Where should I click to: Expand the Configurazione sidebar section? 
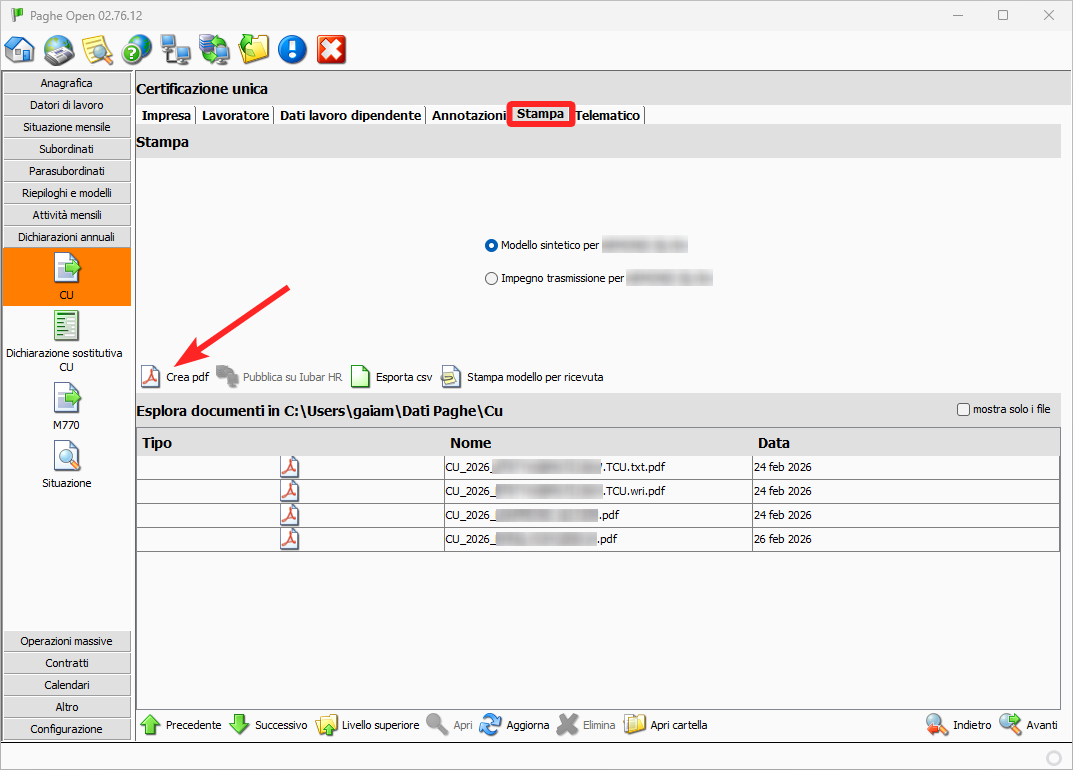pos(67,729)
